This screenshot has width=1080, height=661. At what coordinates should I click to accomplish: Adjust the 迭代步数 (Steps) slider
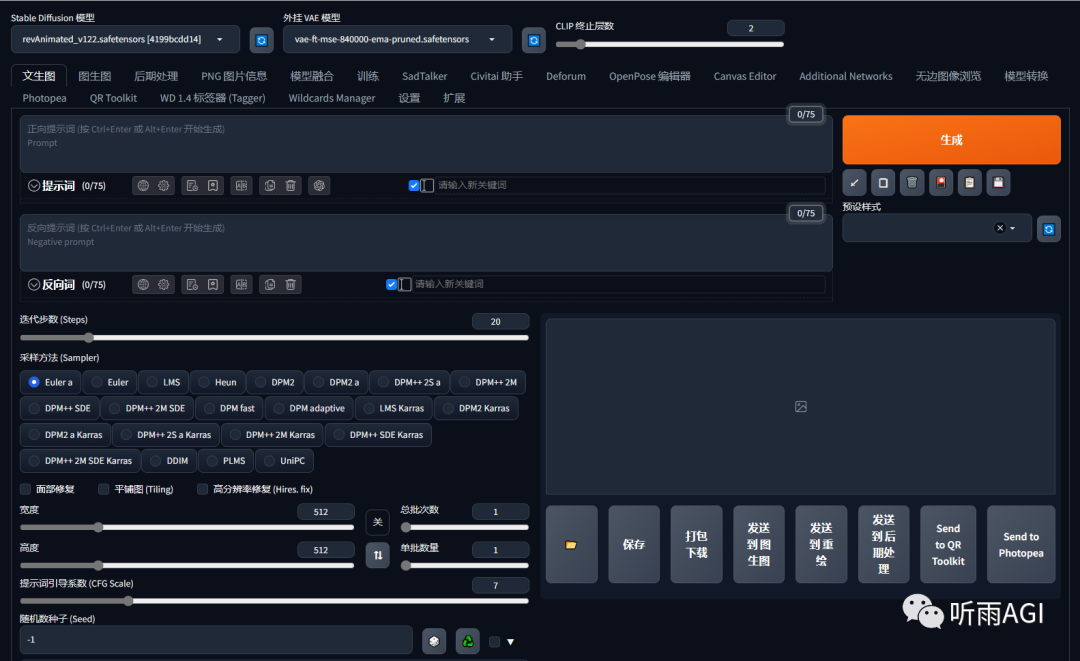click(x=274, y=337)
